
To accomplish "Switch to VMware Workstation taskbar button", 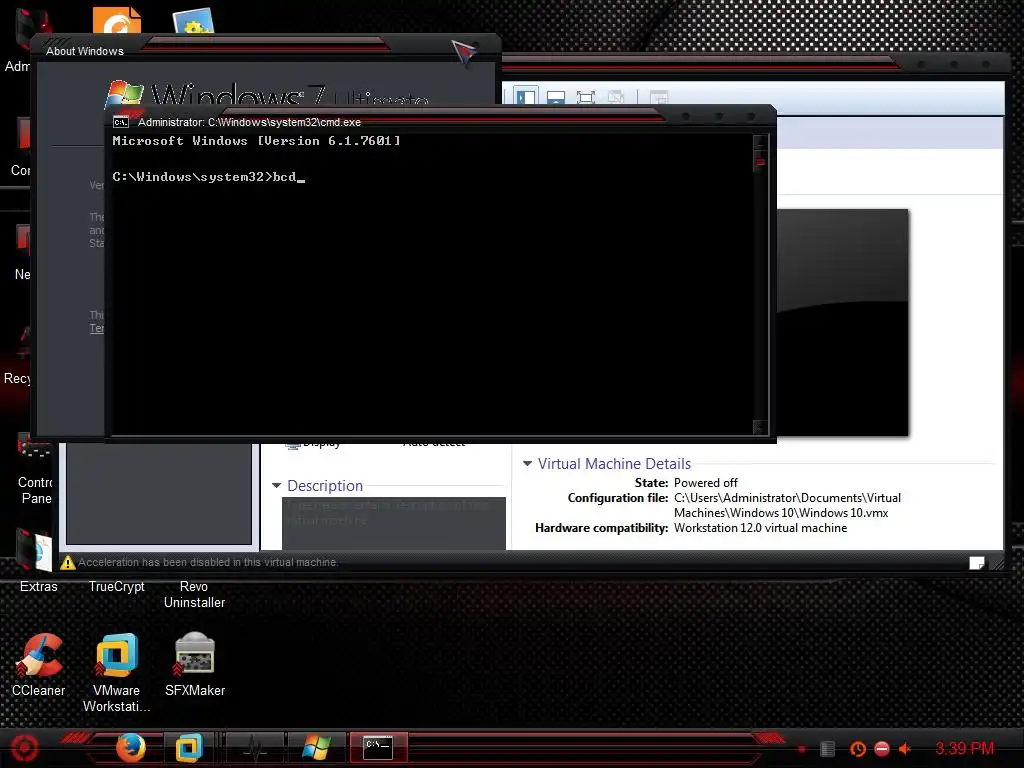I will (x=189, y=747).
